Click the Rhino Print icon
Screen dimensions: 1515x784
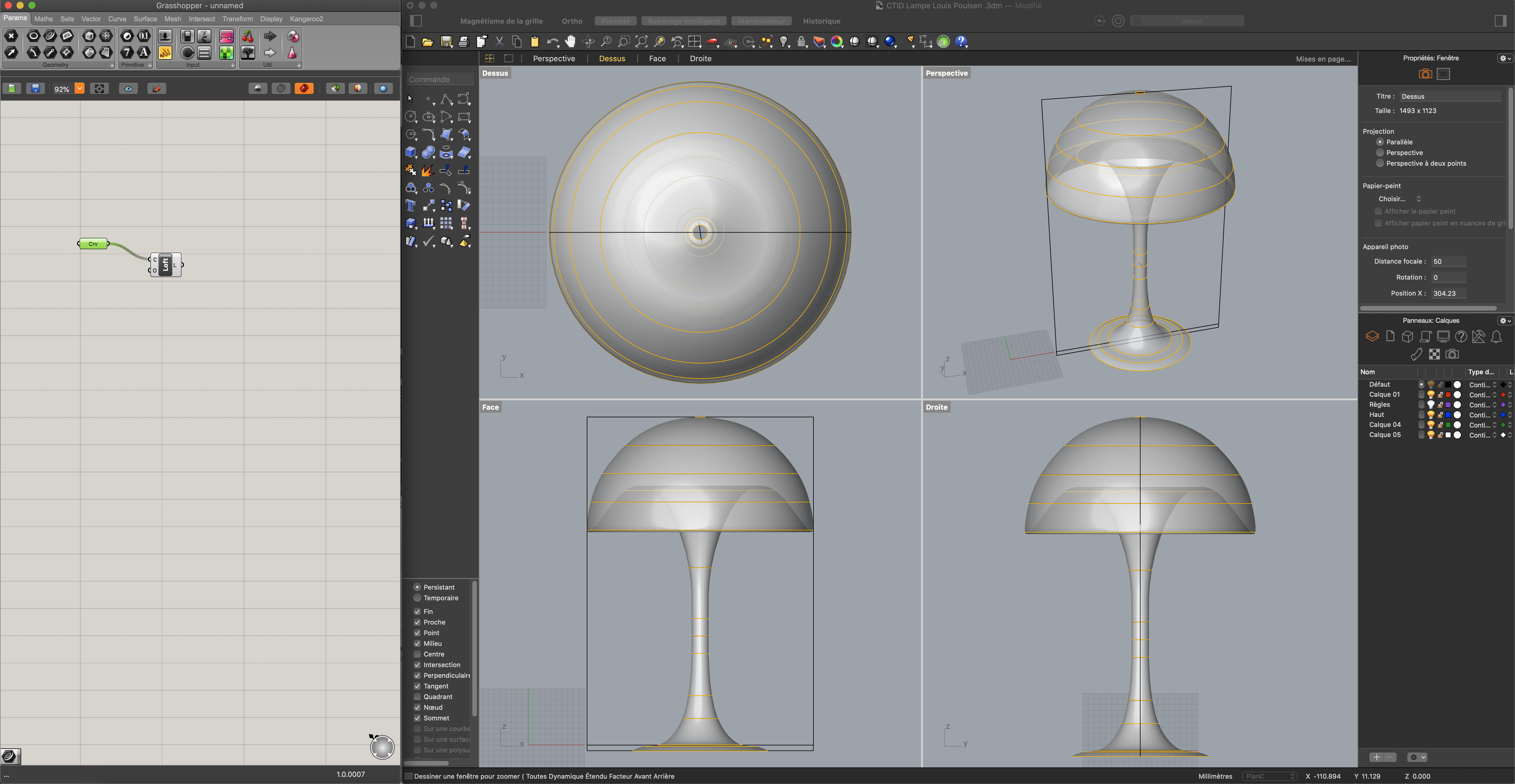(463, 41)
